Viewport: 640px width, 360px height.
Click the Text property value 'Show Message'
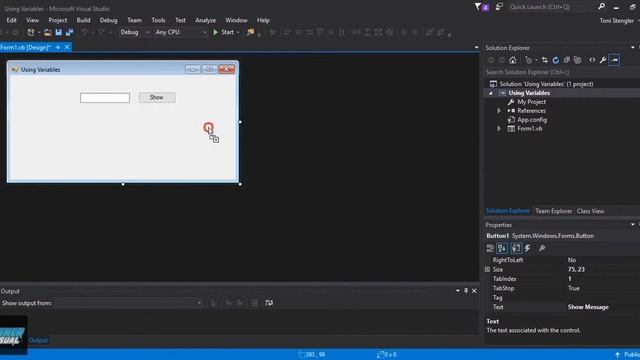[588, 307]
